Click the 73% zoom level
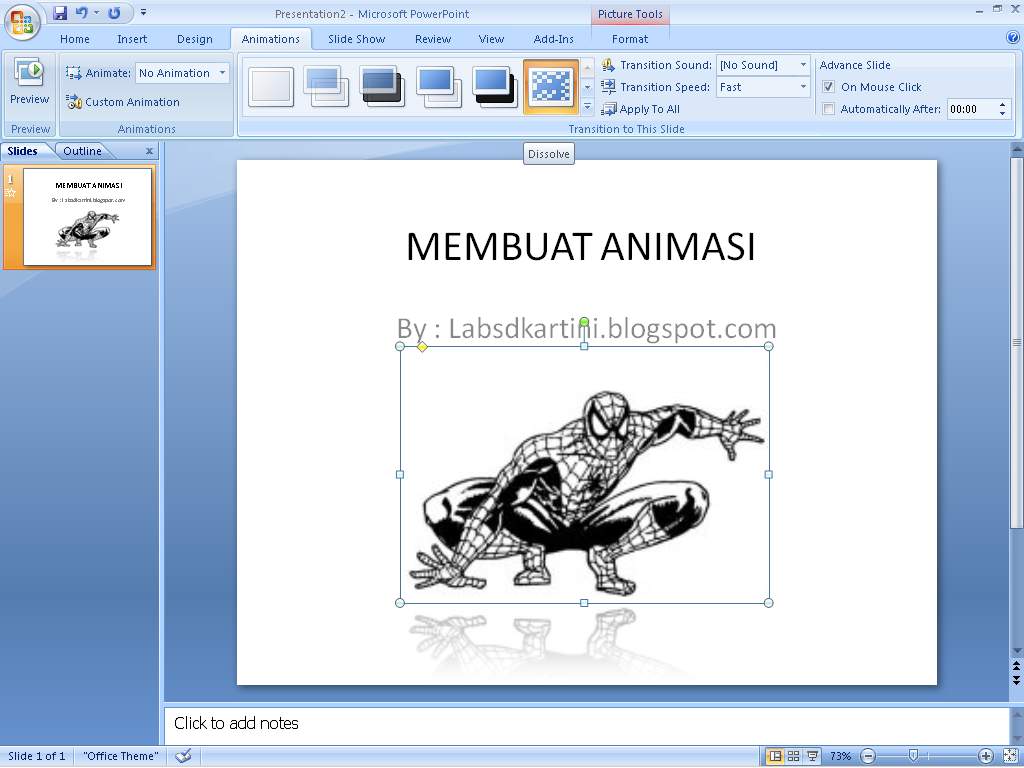Viewport: 1024px width, 768px height. click(x=840, y=756)
